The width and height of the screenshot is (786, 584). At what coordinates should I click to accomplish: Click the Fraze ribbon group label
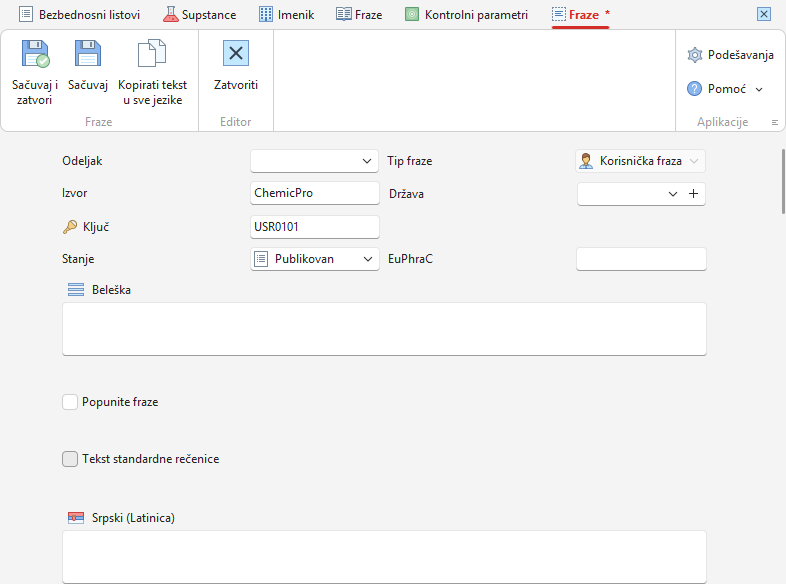[99, 122]
